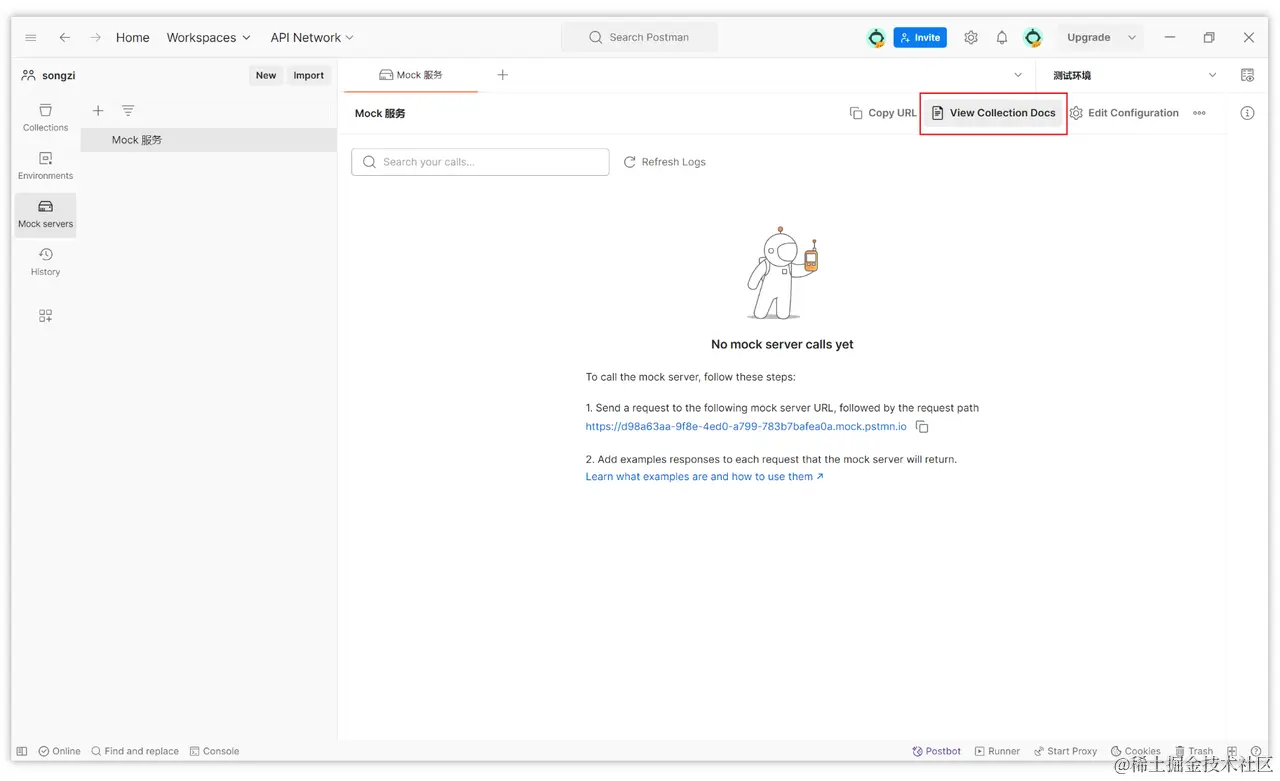
Task: Switch to the Mock 服务 tab
Action: pyautogui.click(x=411, y=75)
